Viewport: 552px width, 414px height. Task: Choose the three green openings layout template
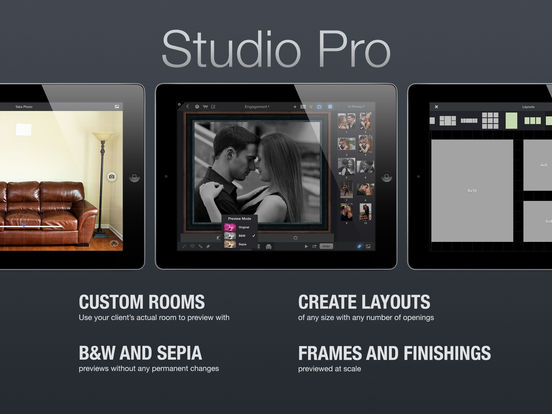click(x=532, y=121)
